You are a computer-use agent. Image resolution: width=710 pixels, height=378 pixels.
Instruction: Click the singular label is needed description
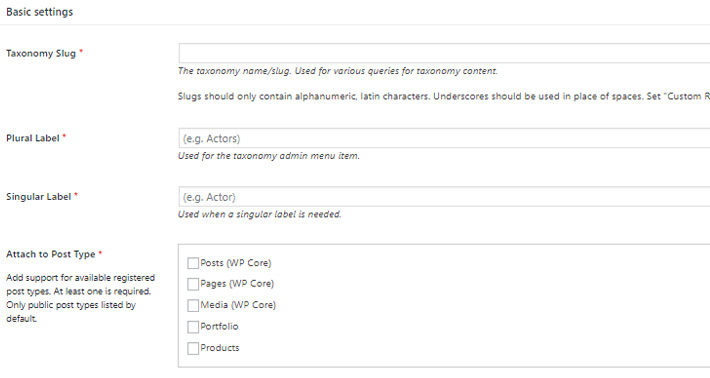click(x=259, y=215)
